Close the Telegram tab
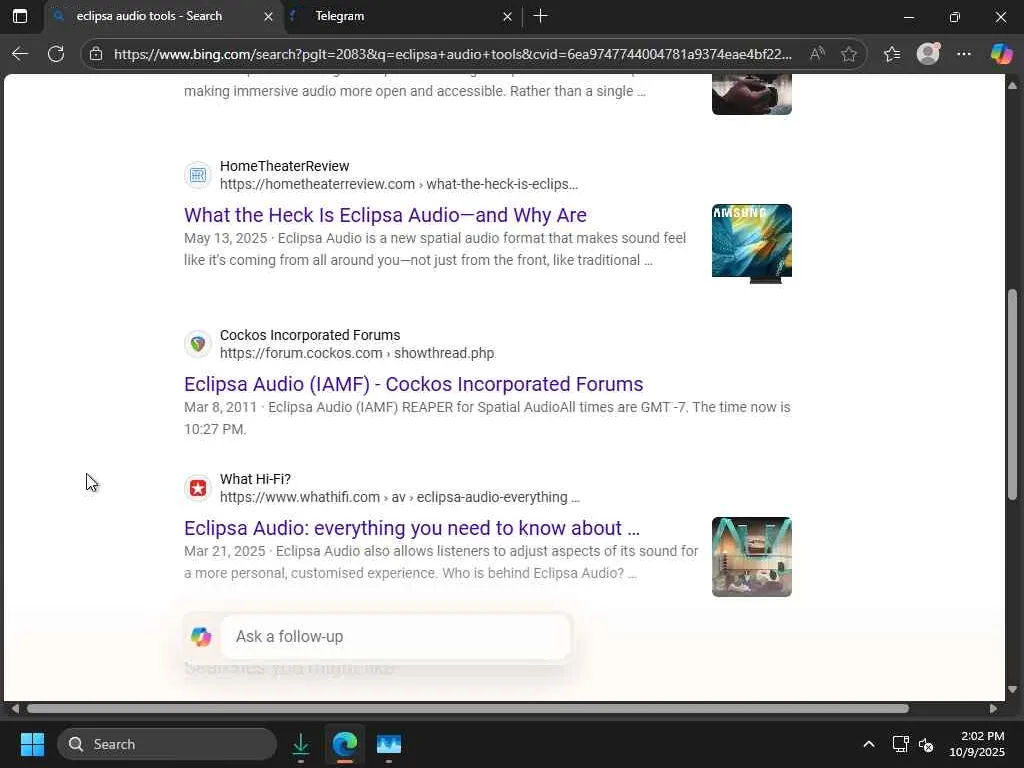This screenshot has height=768, width=1024. [507, 17]
